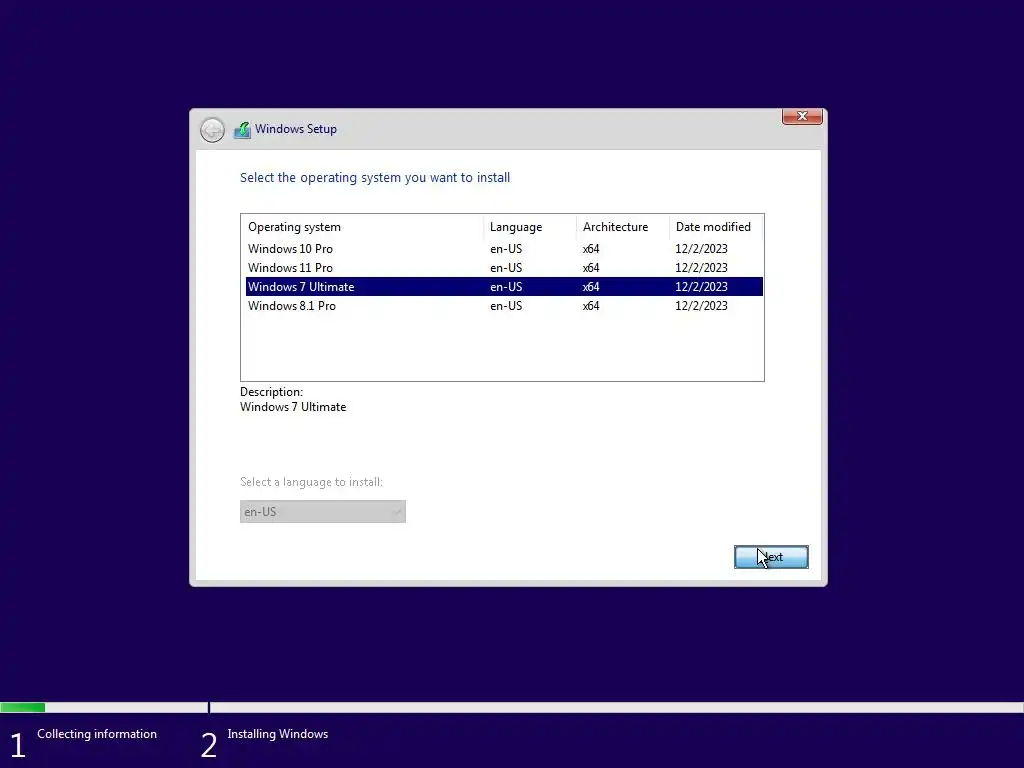The height and width of the screenshot is (768, 1024).
Task: Click Next to continue setup
Action: (771, 557)
